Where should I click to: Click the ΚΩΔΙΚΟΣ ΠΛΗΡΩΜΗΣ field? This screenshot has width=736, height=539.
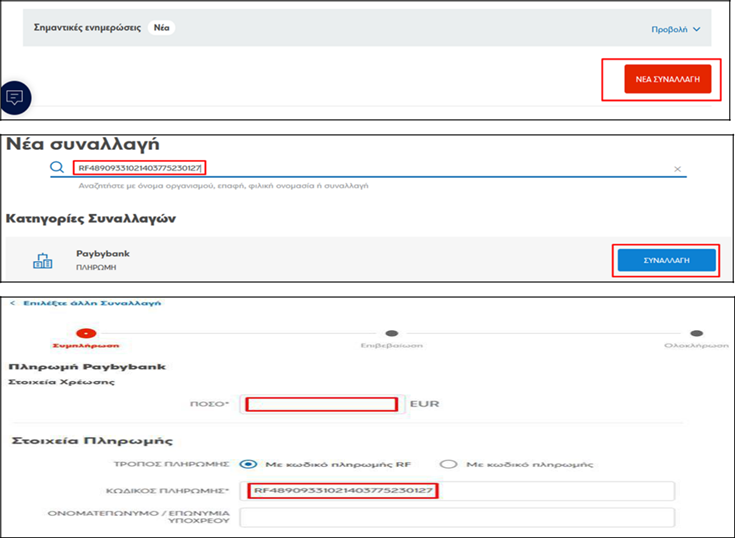(457, 491)
